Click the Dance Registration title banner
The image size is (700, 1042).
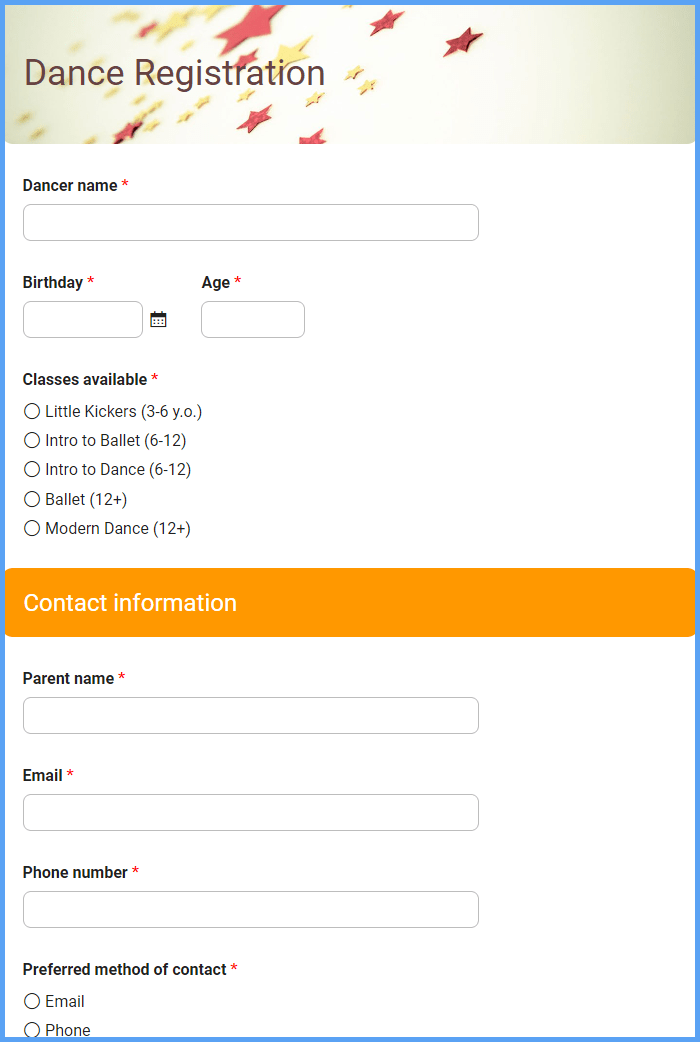point(350,74)
